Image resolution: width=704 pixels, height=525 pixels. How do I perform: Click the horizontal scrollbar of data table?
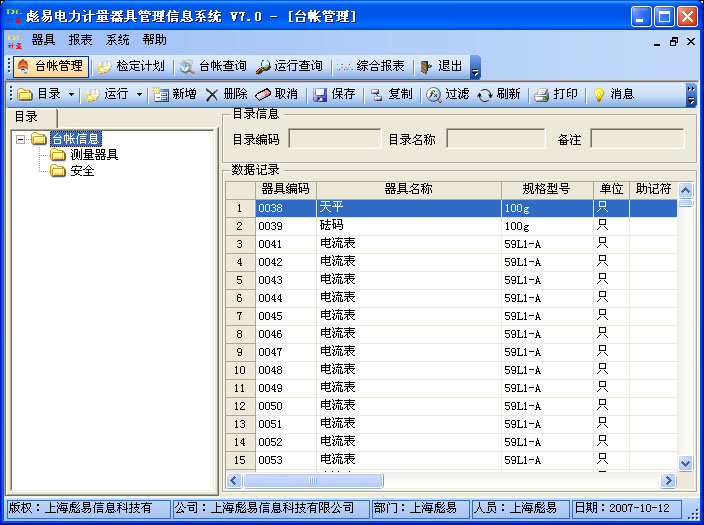450,481
